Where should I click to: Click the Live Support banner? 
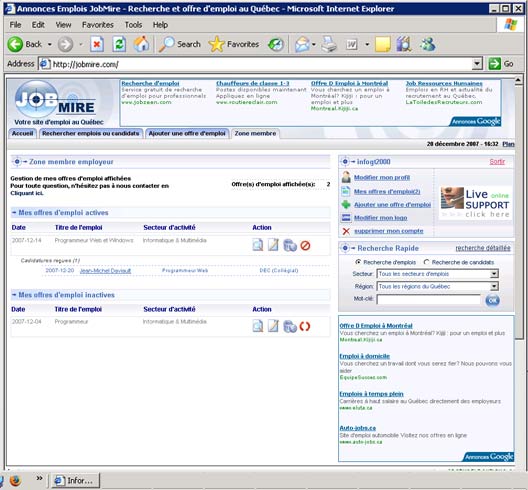[475, 203]
